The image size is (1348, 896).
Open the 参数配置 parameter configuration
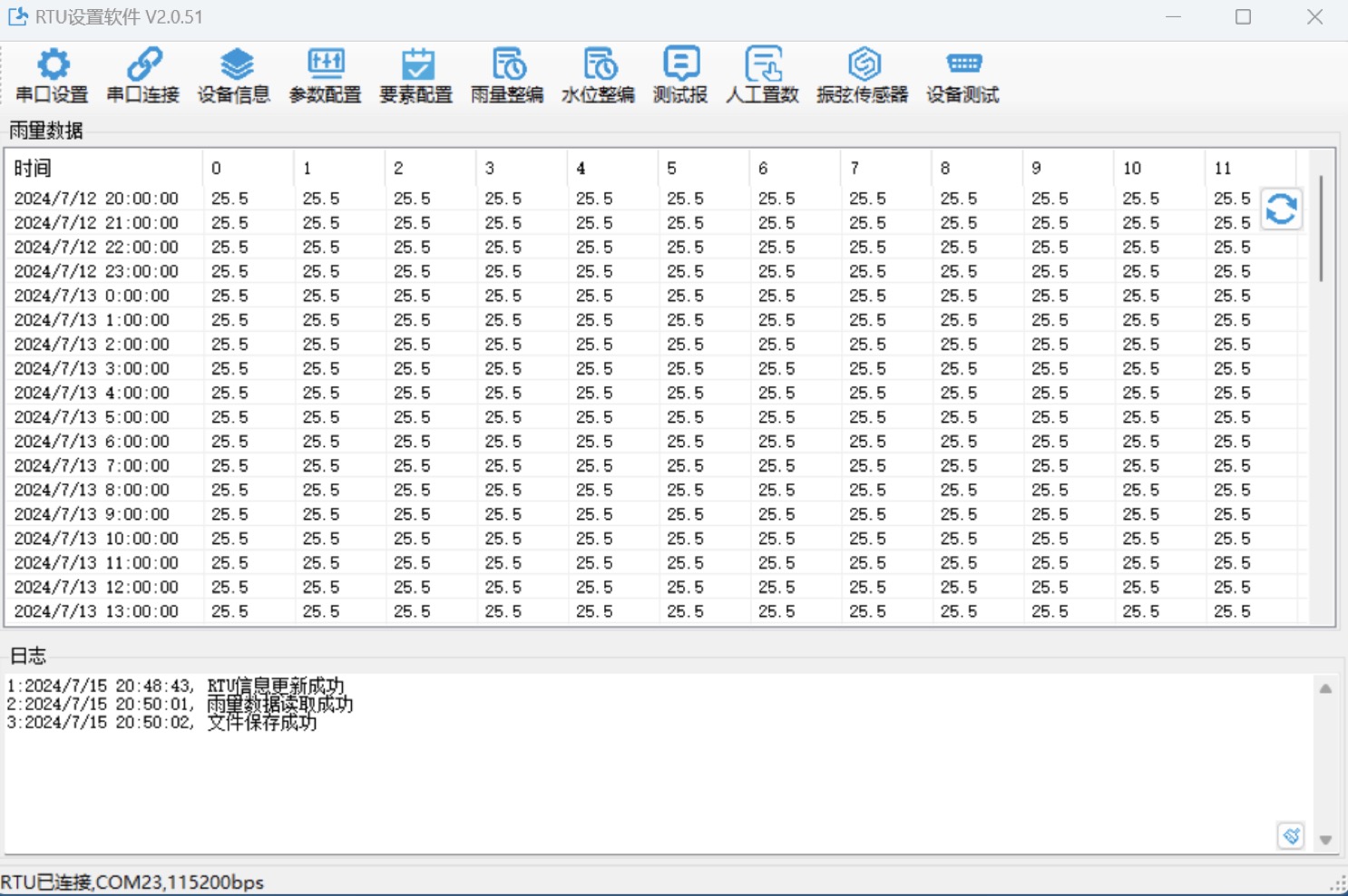(x=325, y=75)
